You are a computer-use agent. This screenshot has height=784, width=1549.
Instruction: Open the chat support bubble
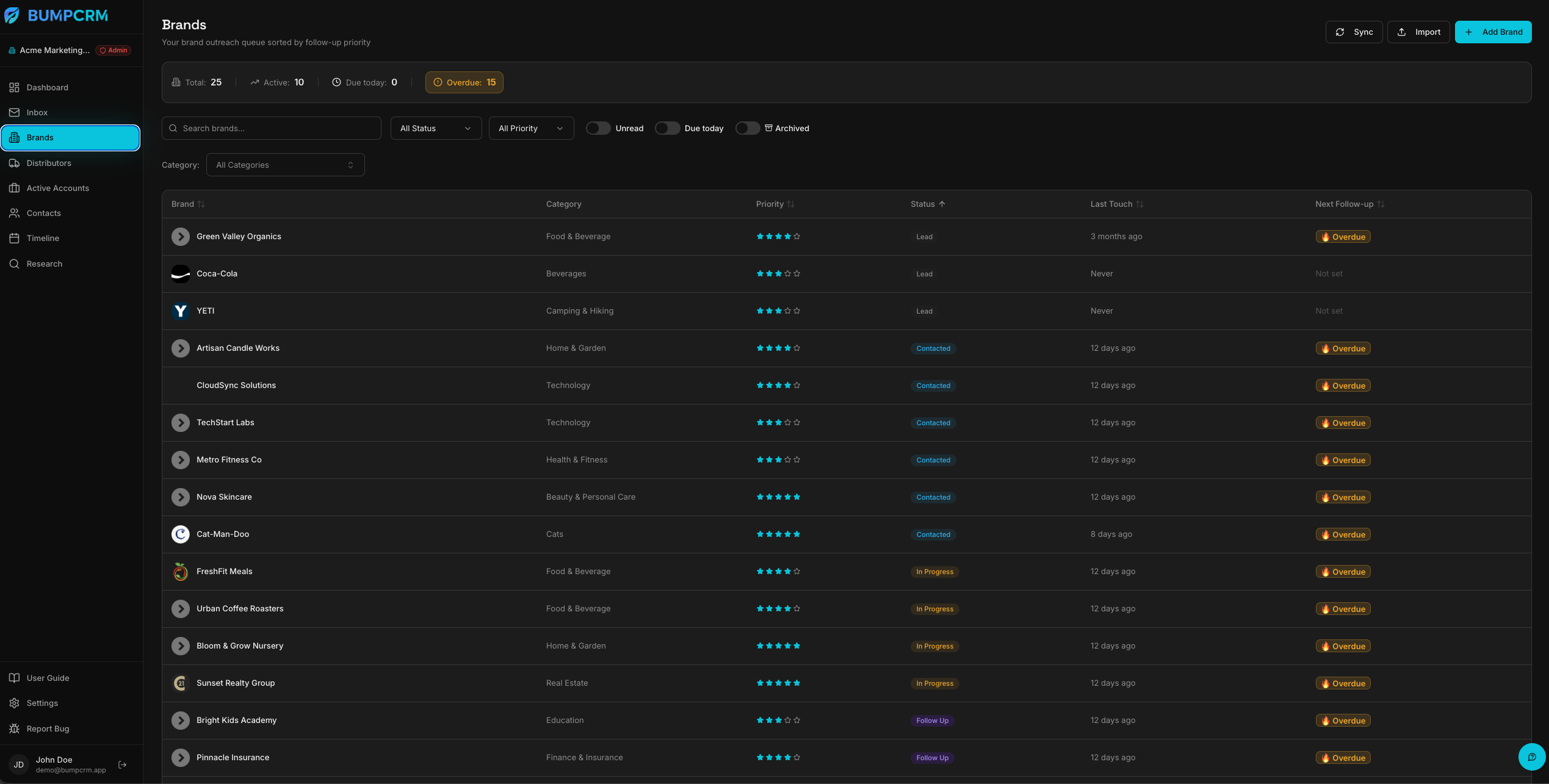tap(1531, 757)
